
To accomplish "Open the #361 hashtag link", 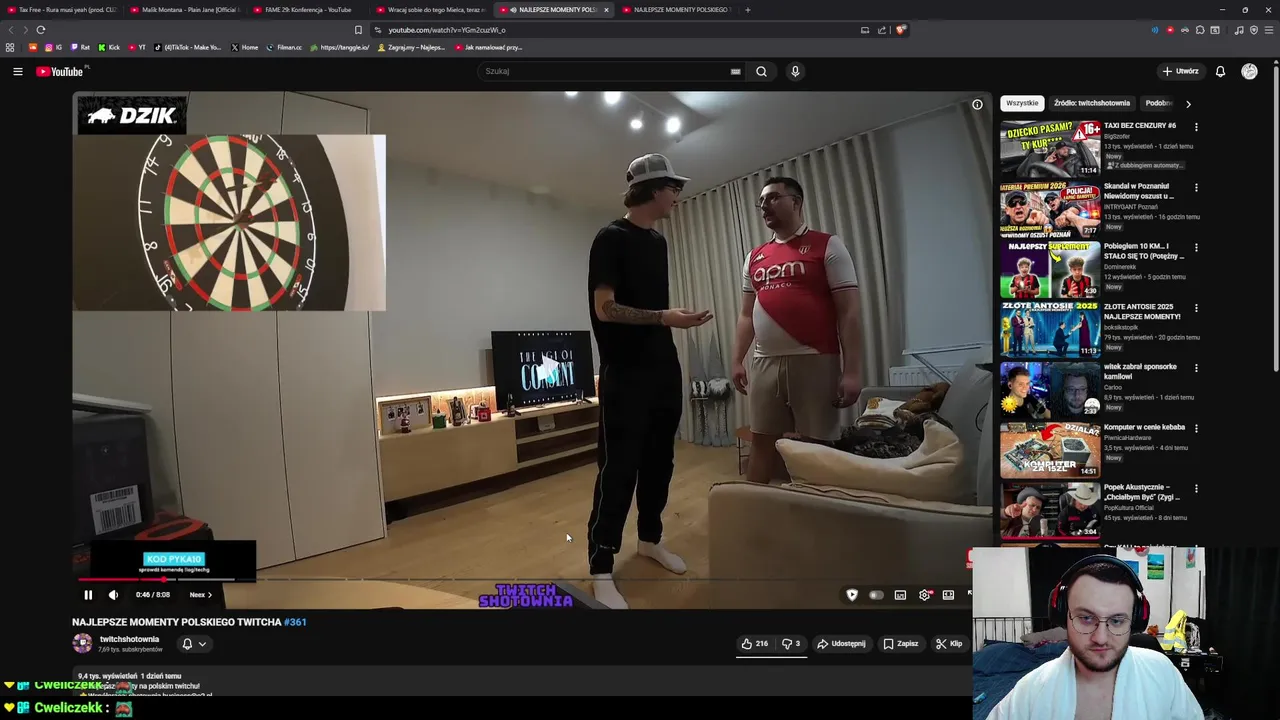I will click(x=295, y=622).
